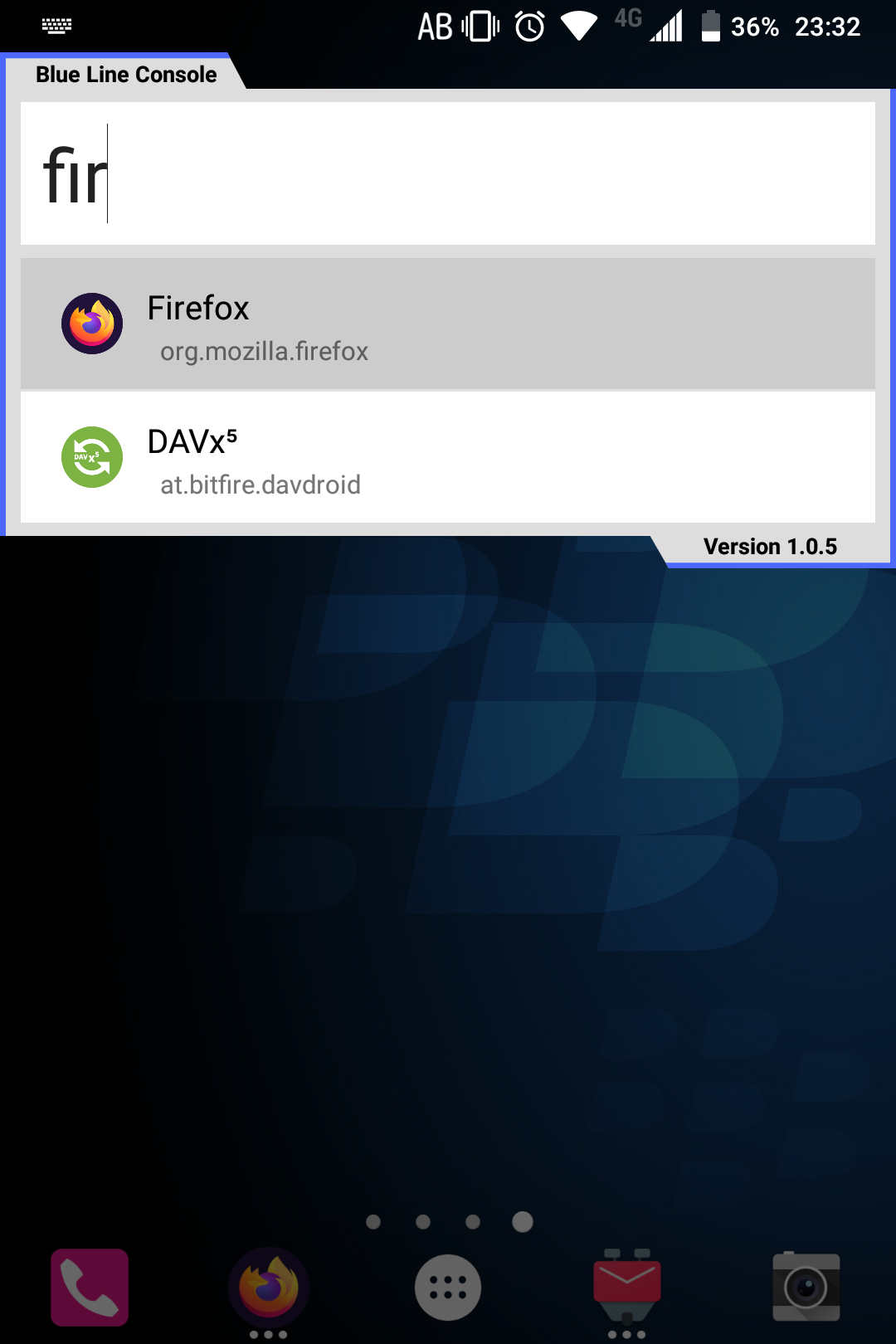
Task: Open the app drawer button
Action: pos(448,1288)
